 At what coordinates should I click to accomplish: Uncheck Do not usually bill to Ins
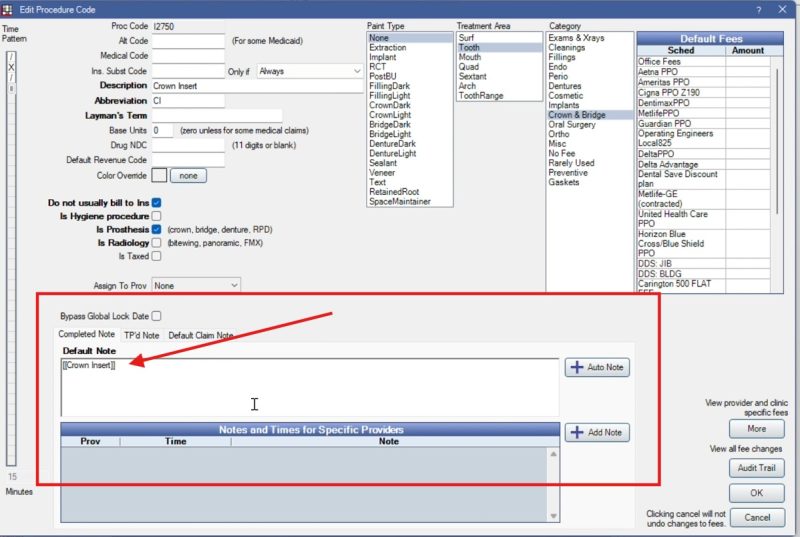pos(157,203)
